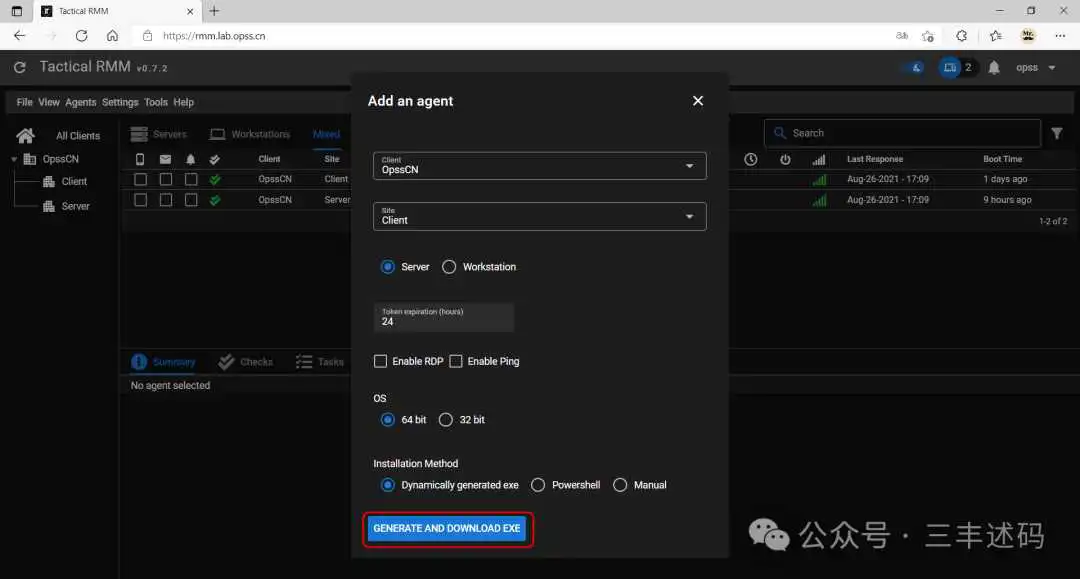Image resolution: width=1080 pixels, height=579 pixels.
Task: Click Generate and Download EXE button
Action: tap(447, 529)
